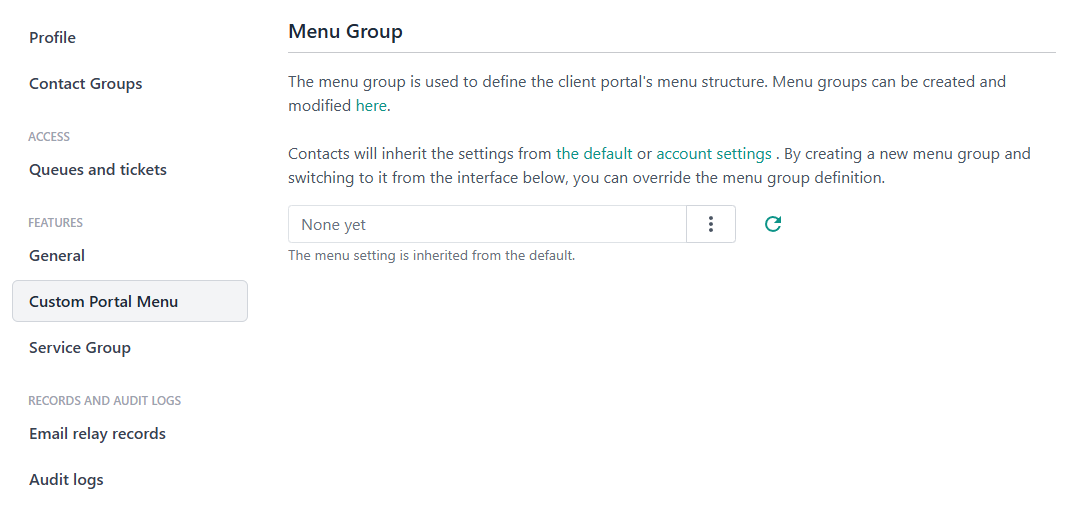The image size is (1087, 517).
Task: Click the ACCESS section label
Action: (49, 137)
